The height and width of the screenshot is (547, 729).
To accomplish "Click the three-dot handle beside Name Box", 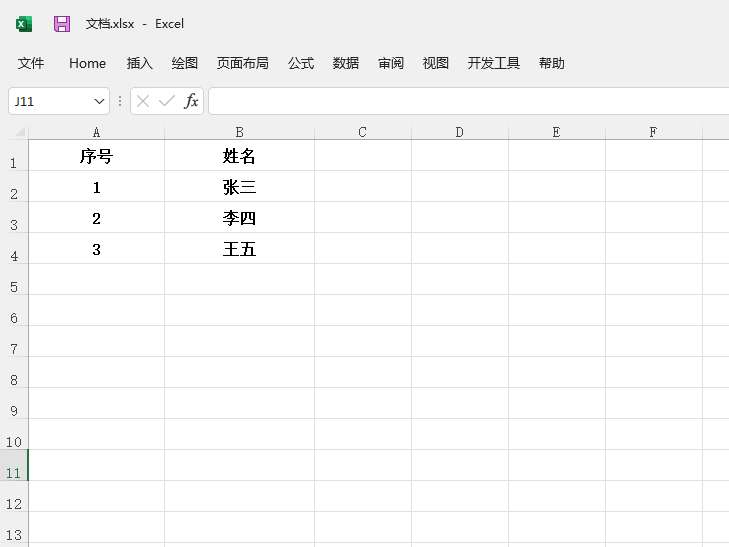I will 120,101.
